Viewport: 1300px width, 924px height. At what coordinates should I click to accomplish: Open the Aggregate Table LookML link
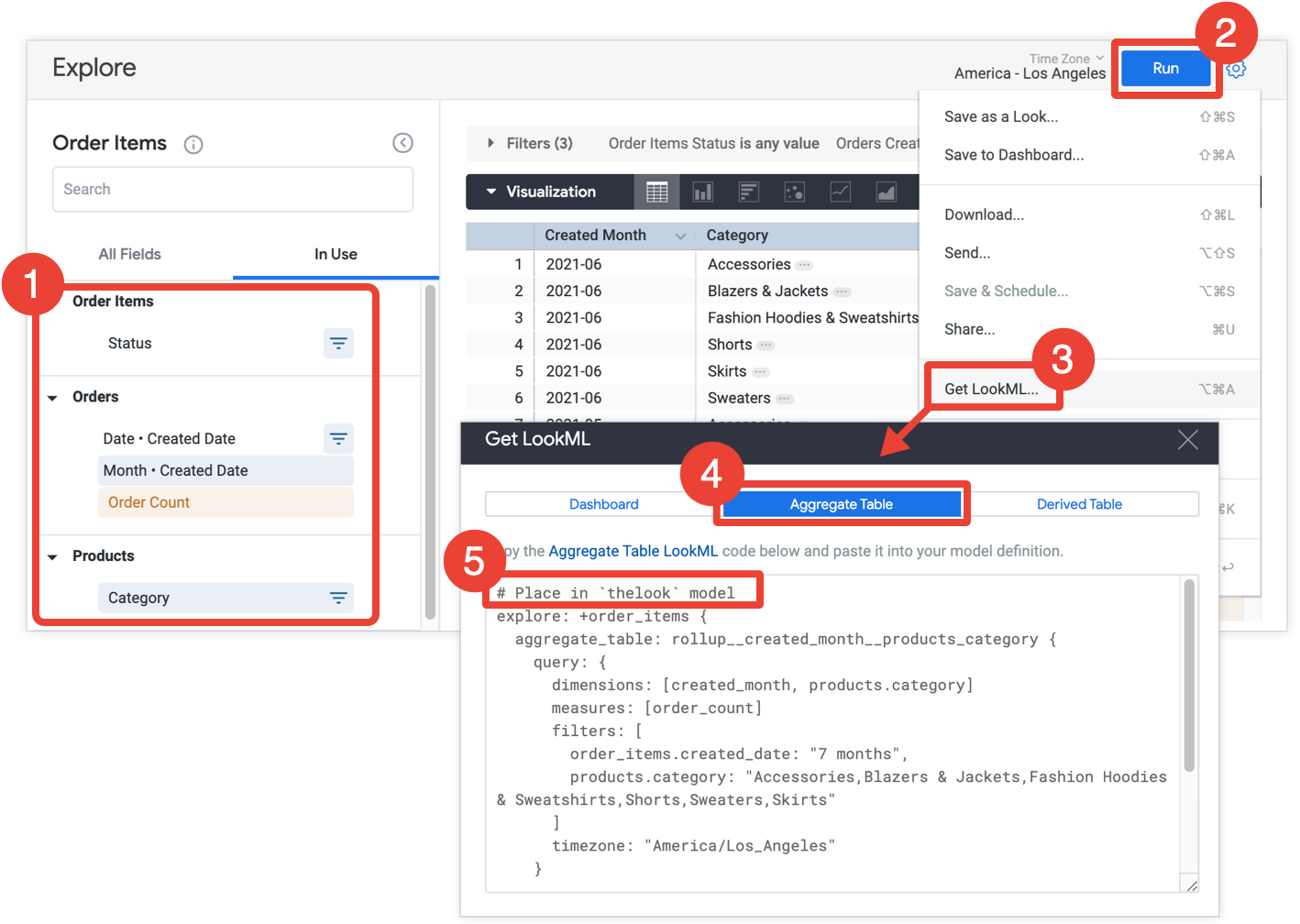[633, 551]
